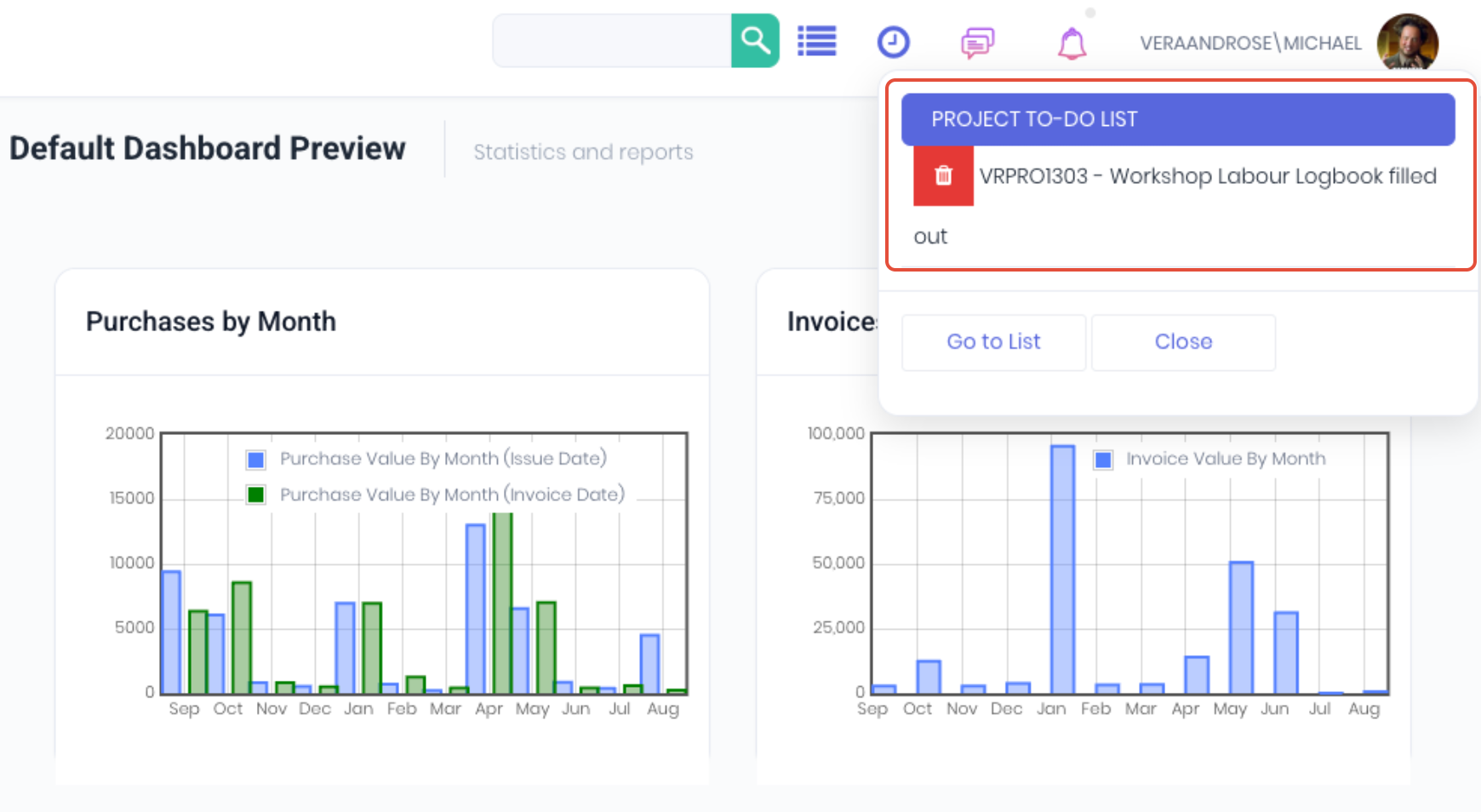The image size is (1481, 812).
Task: Click the user profile avatar photo
Action: point(1408,43)
